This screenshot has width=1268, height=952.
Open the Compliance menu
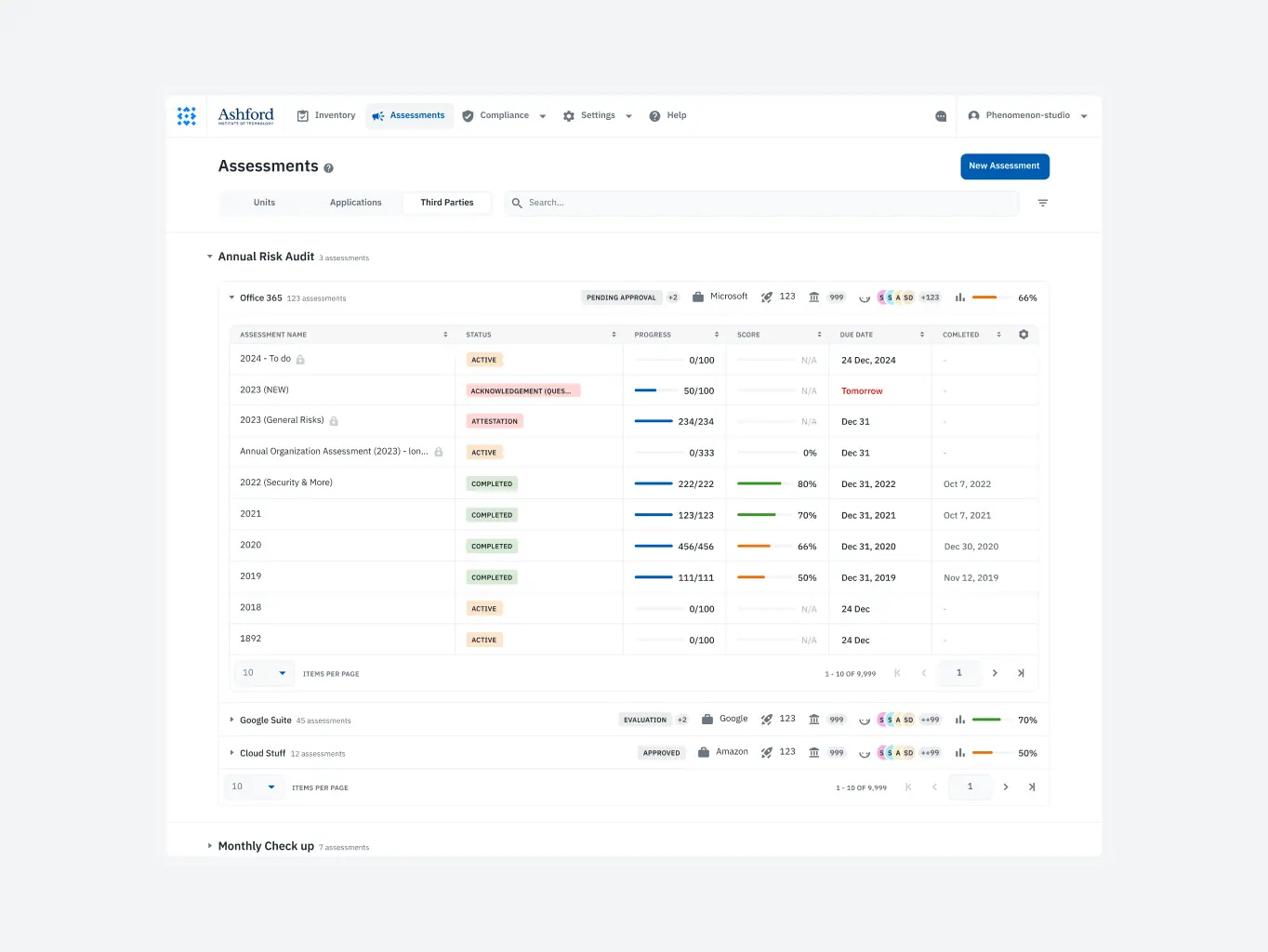tap(504, 116)
